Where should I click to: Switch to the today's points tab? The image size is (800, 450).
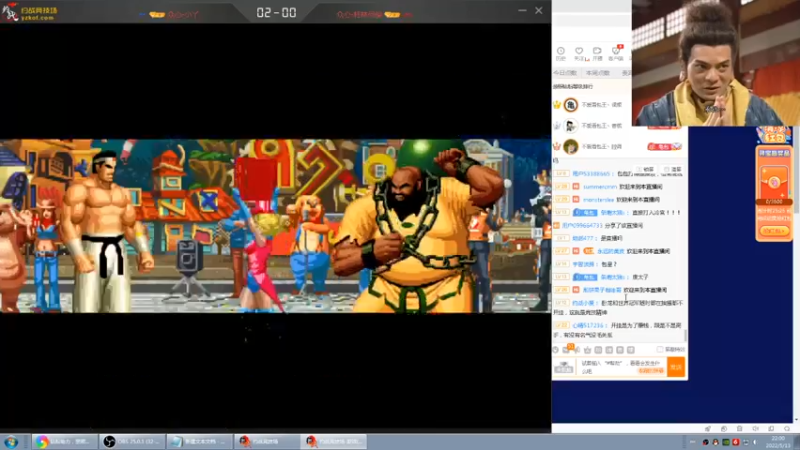(565, 73)
